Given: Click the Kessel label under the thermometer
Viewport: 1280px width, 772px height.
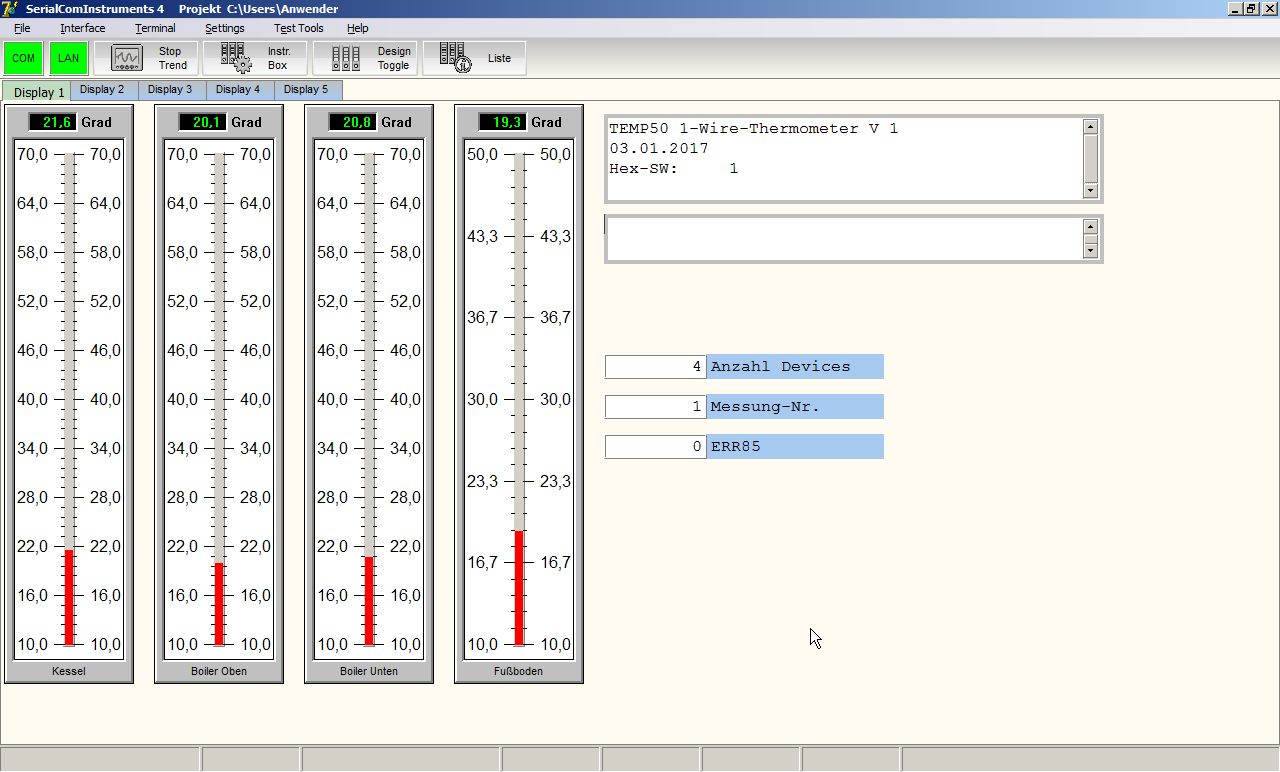Looking at the screenshot, I should tap(69, 671).
